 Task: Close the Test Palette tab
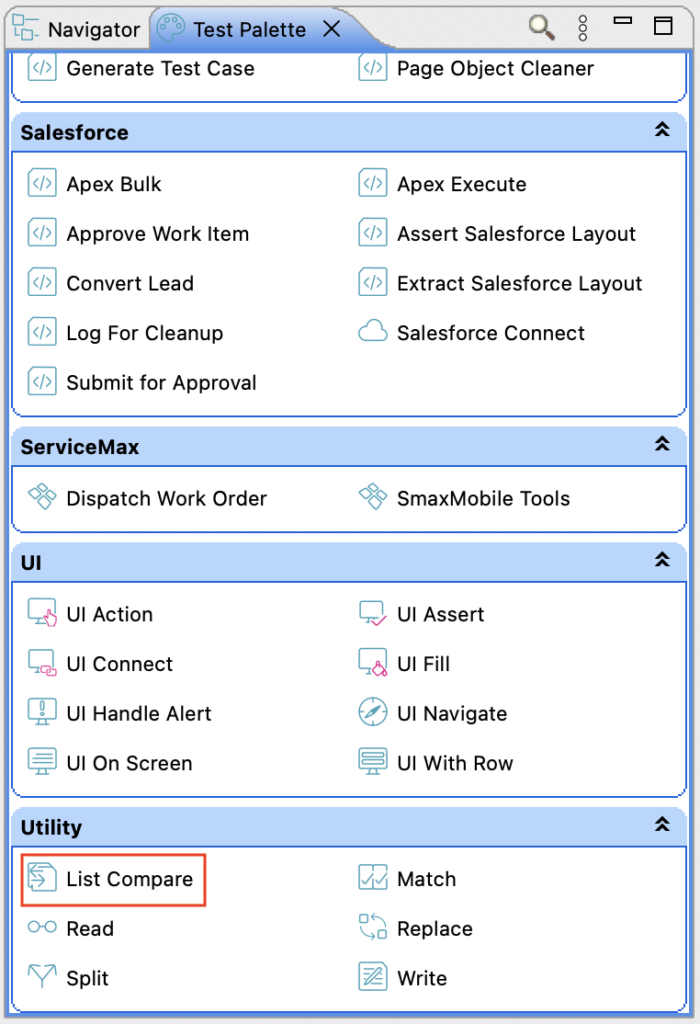pos(331,29)
